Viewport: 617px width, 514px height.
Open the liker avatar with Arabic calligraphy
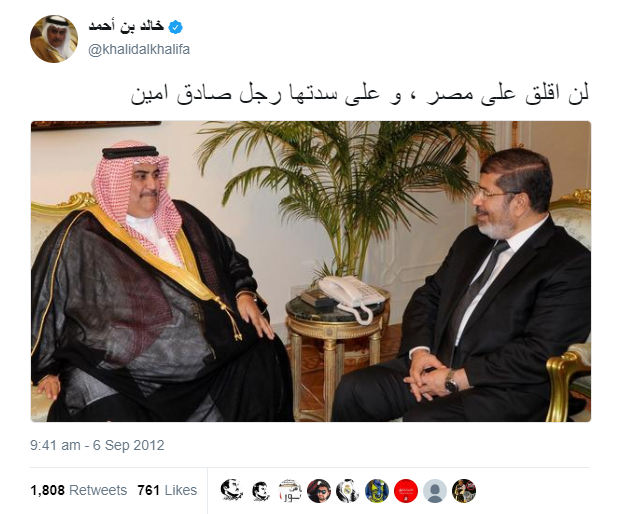290,491
